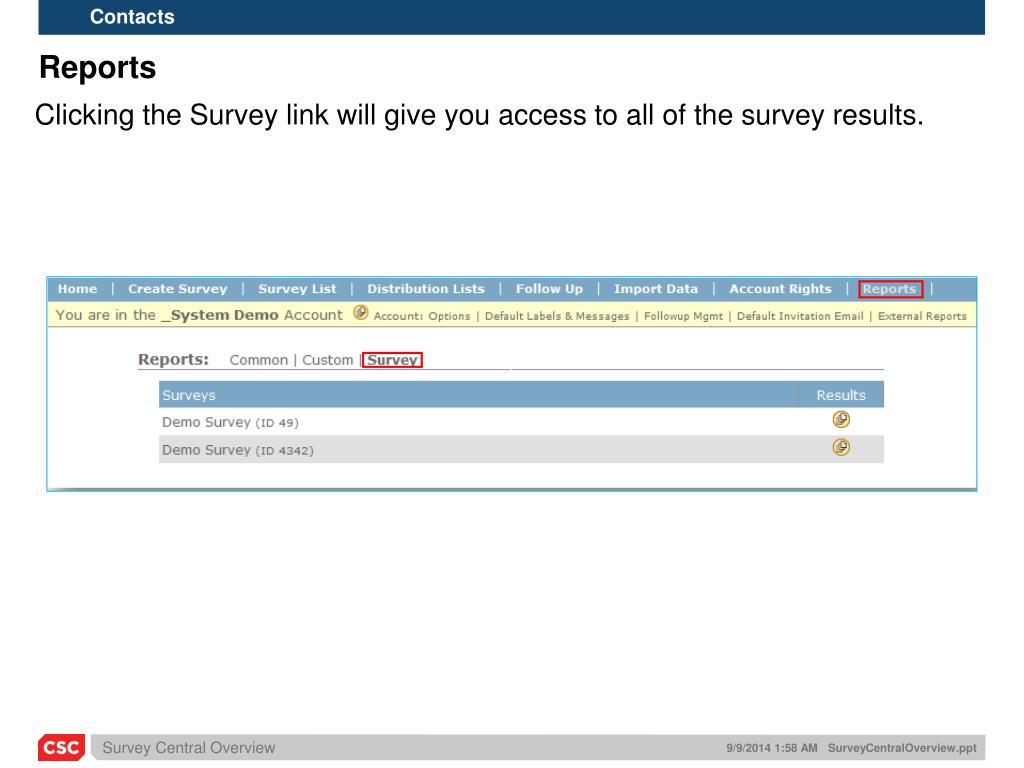Click the Results column header
1024x768 pixels.
coord(840,395)
